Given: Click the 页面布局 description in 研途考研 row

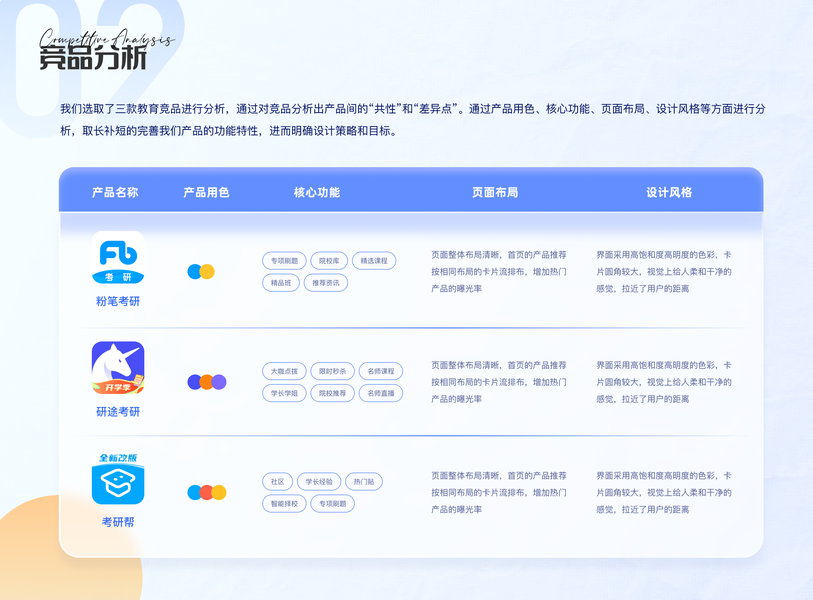Looking at the screenshot, I should pos(499,382).
